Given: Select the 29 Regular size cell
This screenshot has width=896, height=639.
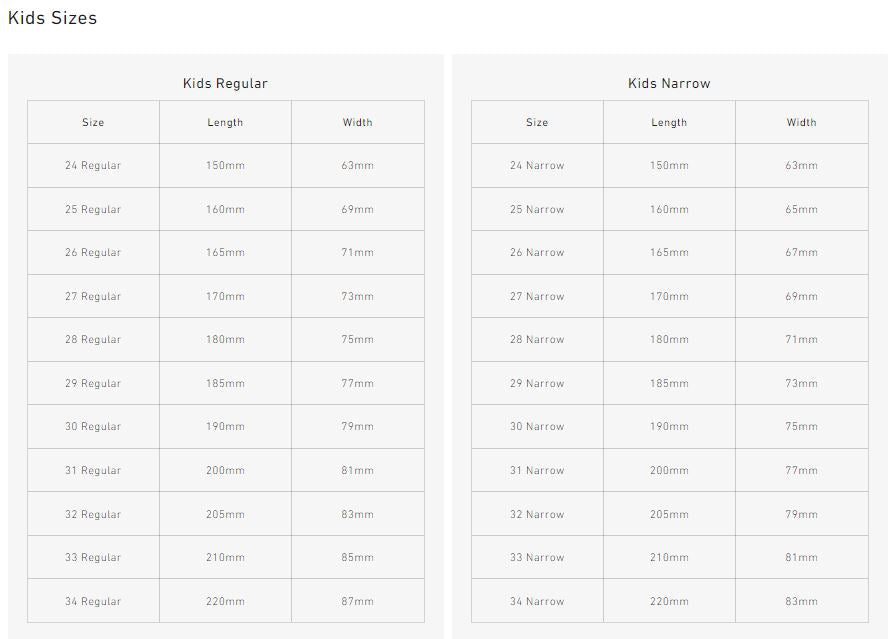Looking at the screenshot, I should pyautogui.click(x=93, y=383).
